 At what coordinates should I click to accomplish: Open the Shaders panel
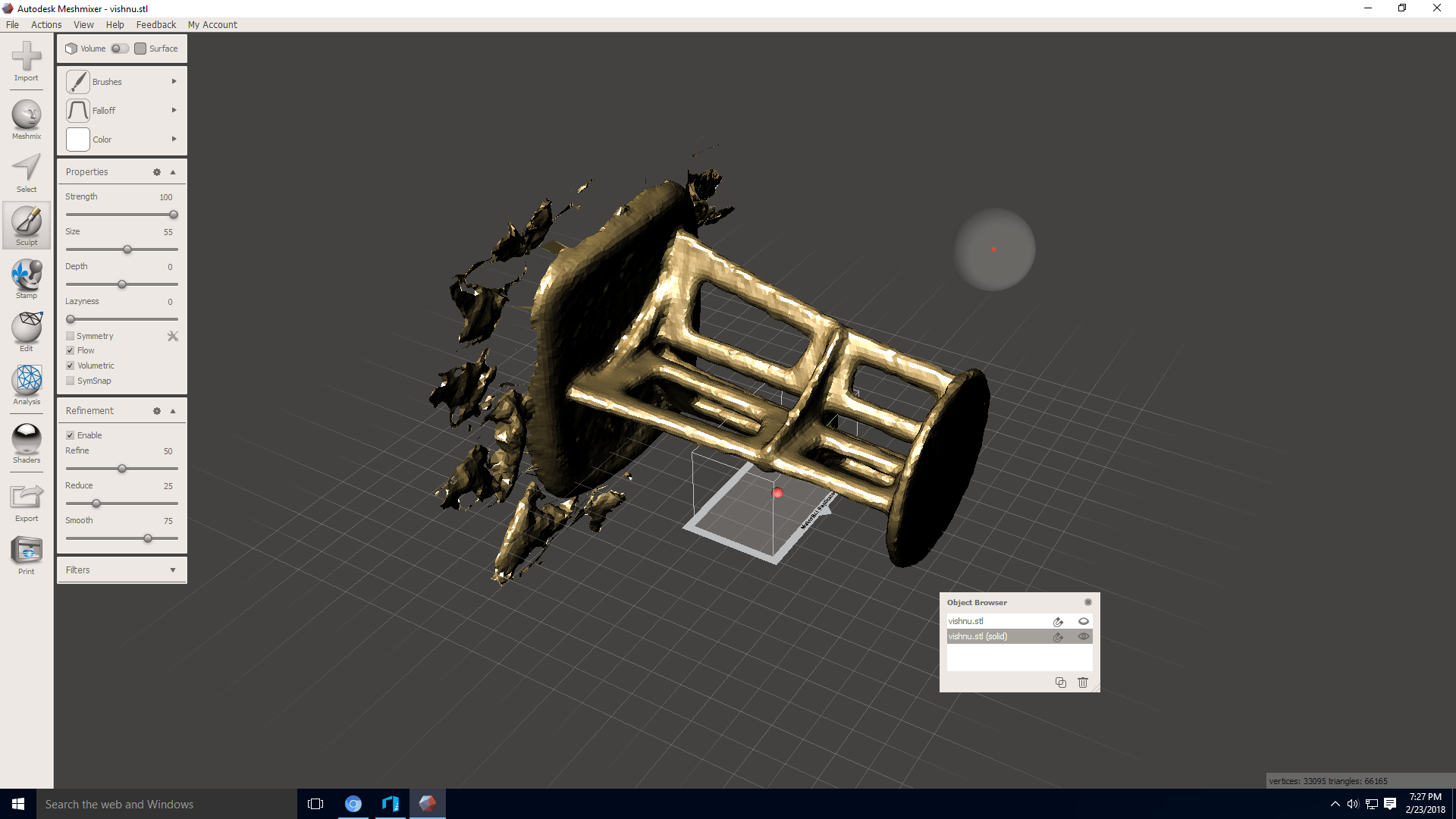(27, 444)
